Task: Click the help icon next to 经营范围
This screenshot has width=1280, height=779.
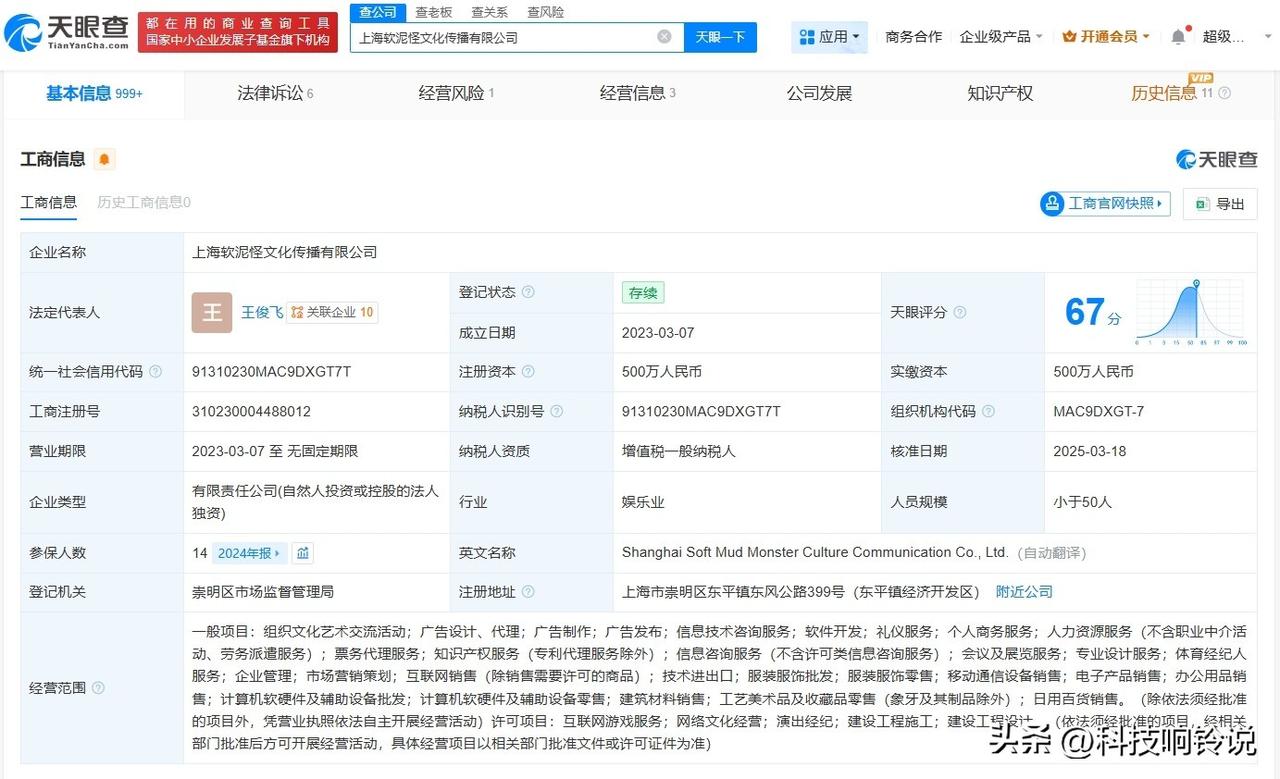Action: coord(98,688)
